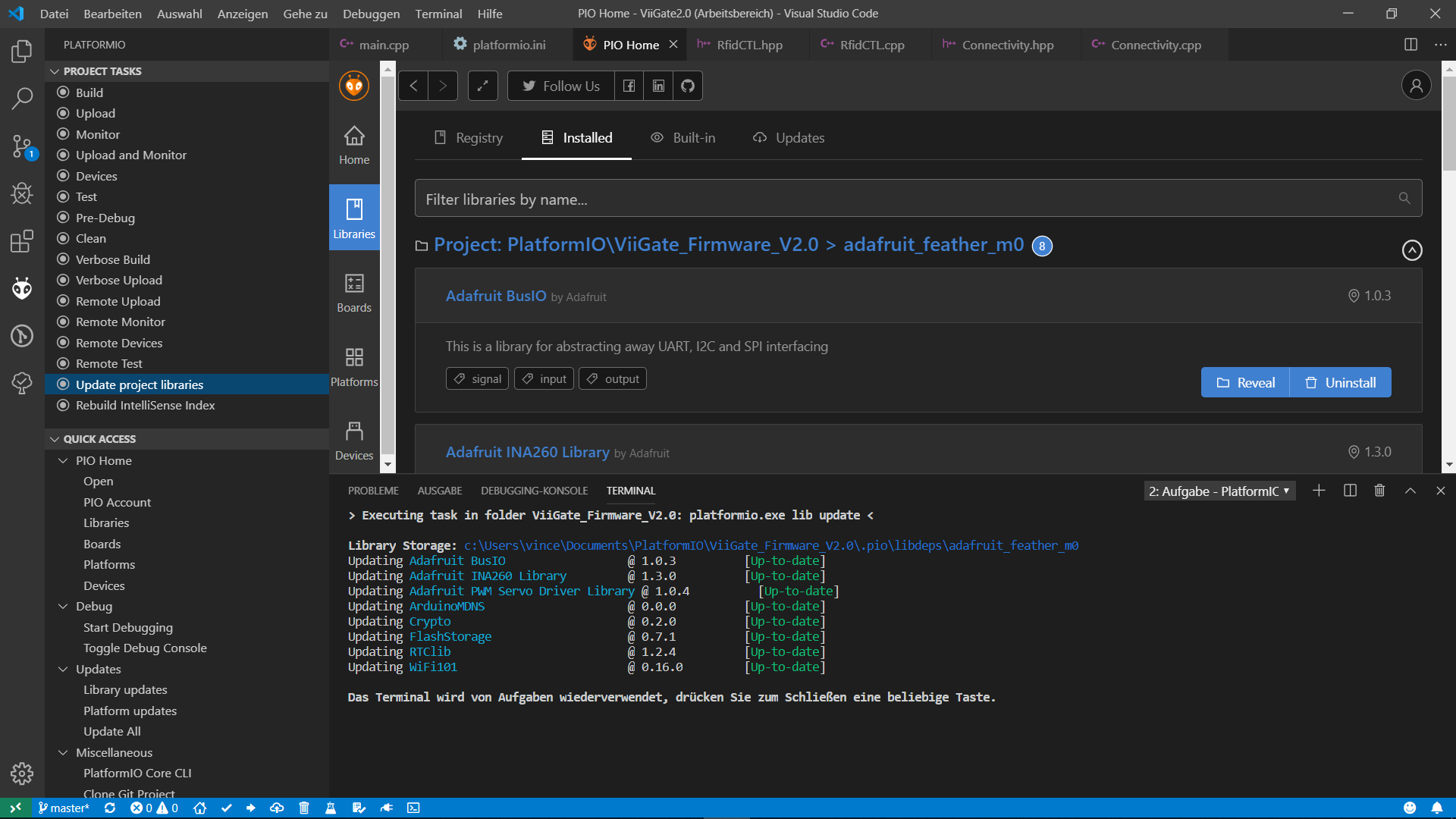Build the project via the status bar checkmark

(x=226, y=808)
